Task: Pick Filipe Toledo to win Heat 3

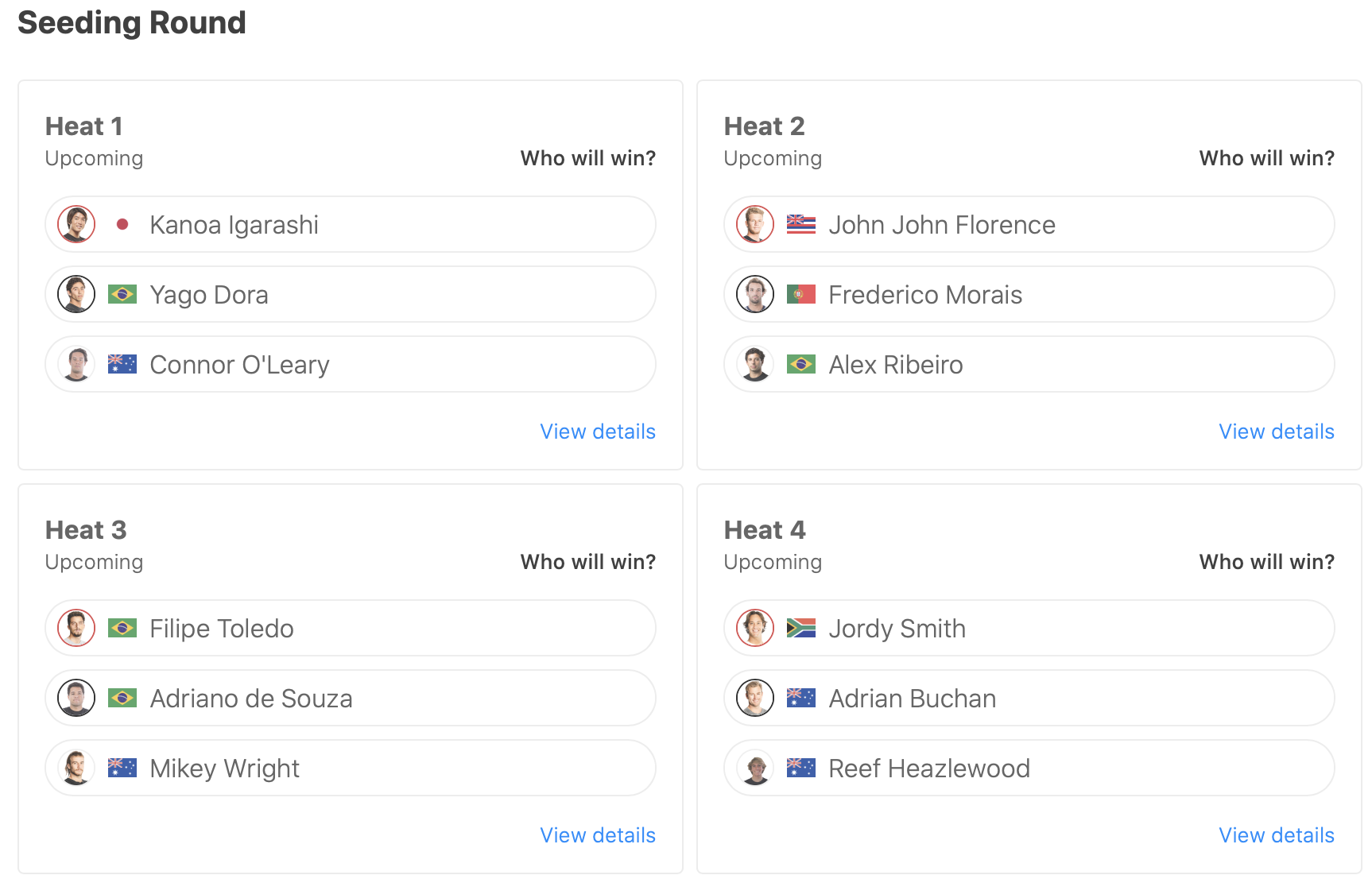Action: [350, 629]
